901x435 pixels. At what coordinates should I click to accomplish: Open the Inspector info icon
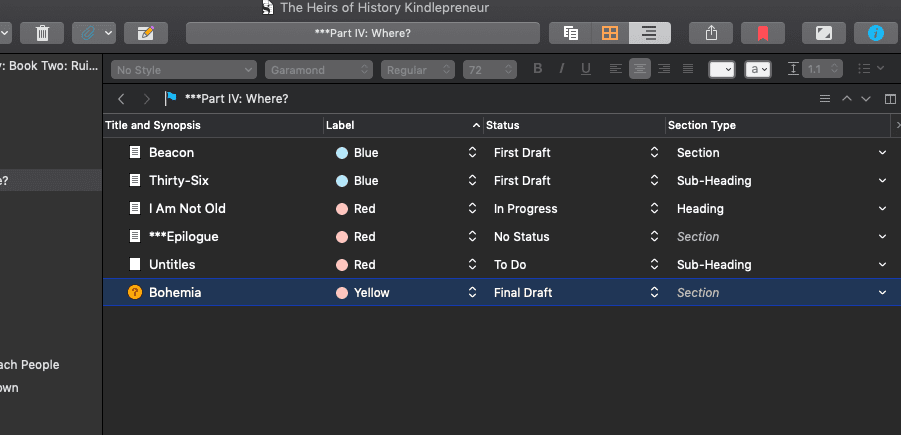876,33
